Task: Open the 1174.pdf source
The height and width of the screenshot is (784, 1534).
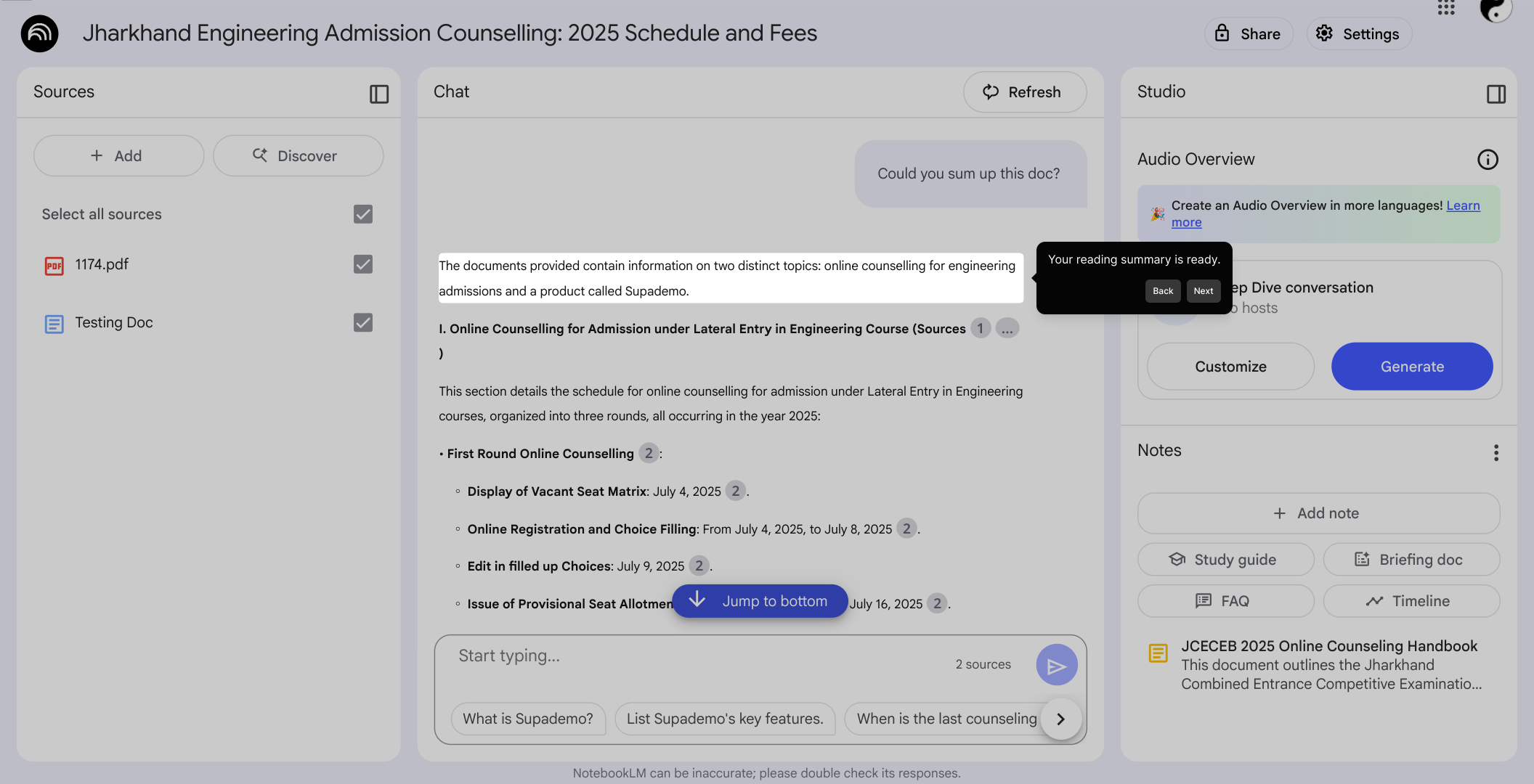Action: [x=102, y=265]
